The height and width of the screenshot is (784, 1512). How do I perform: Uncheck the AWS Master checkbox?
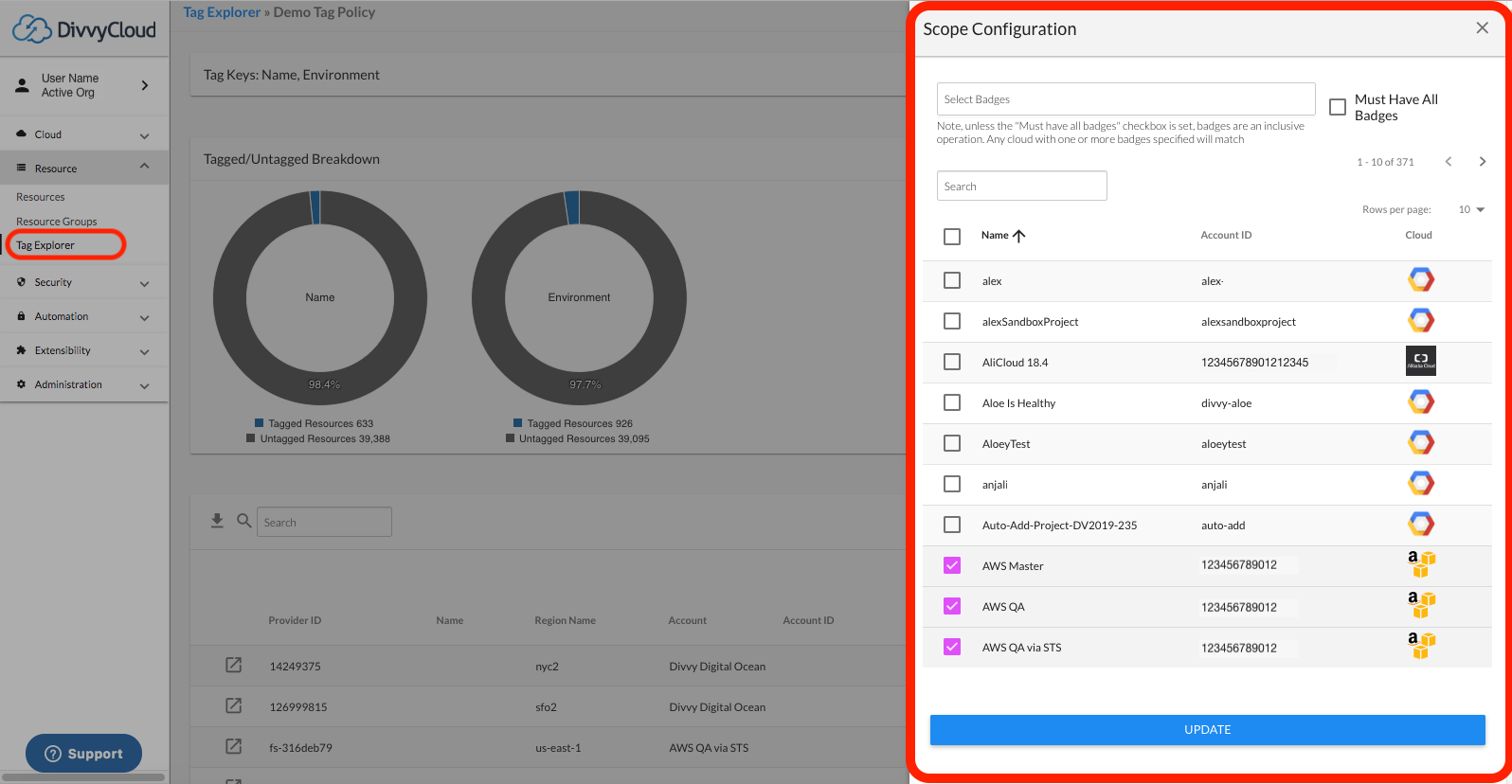coord(952,565)
